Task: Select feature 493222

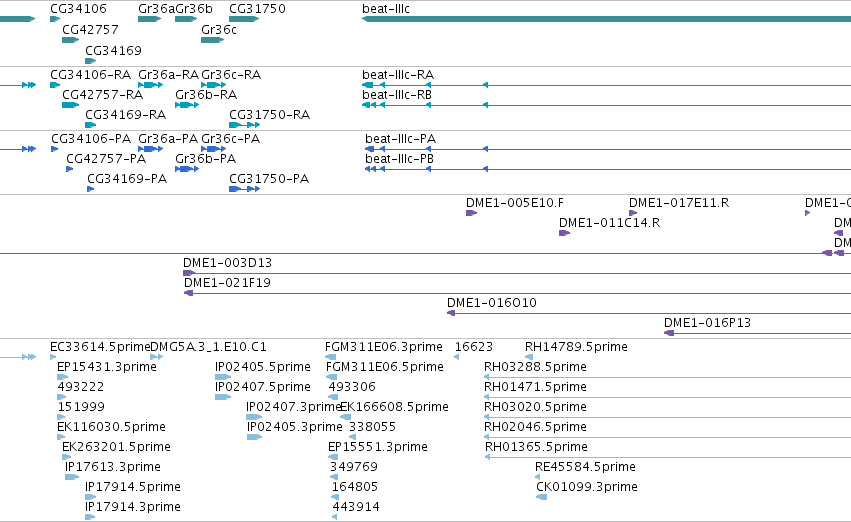Action: (61, 397)
